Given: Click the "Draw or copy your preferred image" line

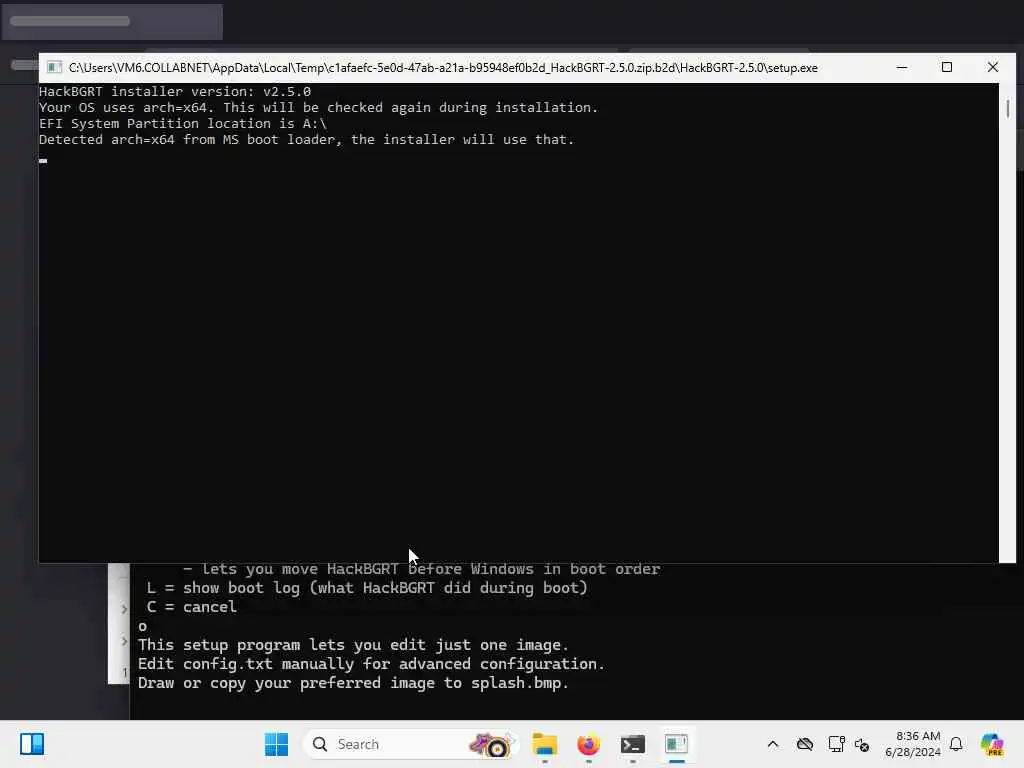Looking at the screenshot, I should [x=353, y=683].
